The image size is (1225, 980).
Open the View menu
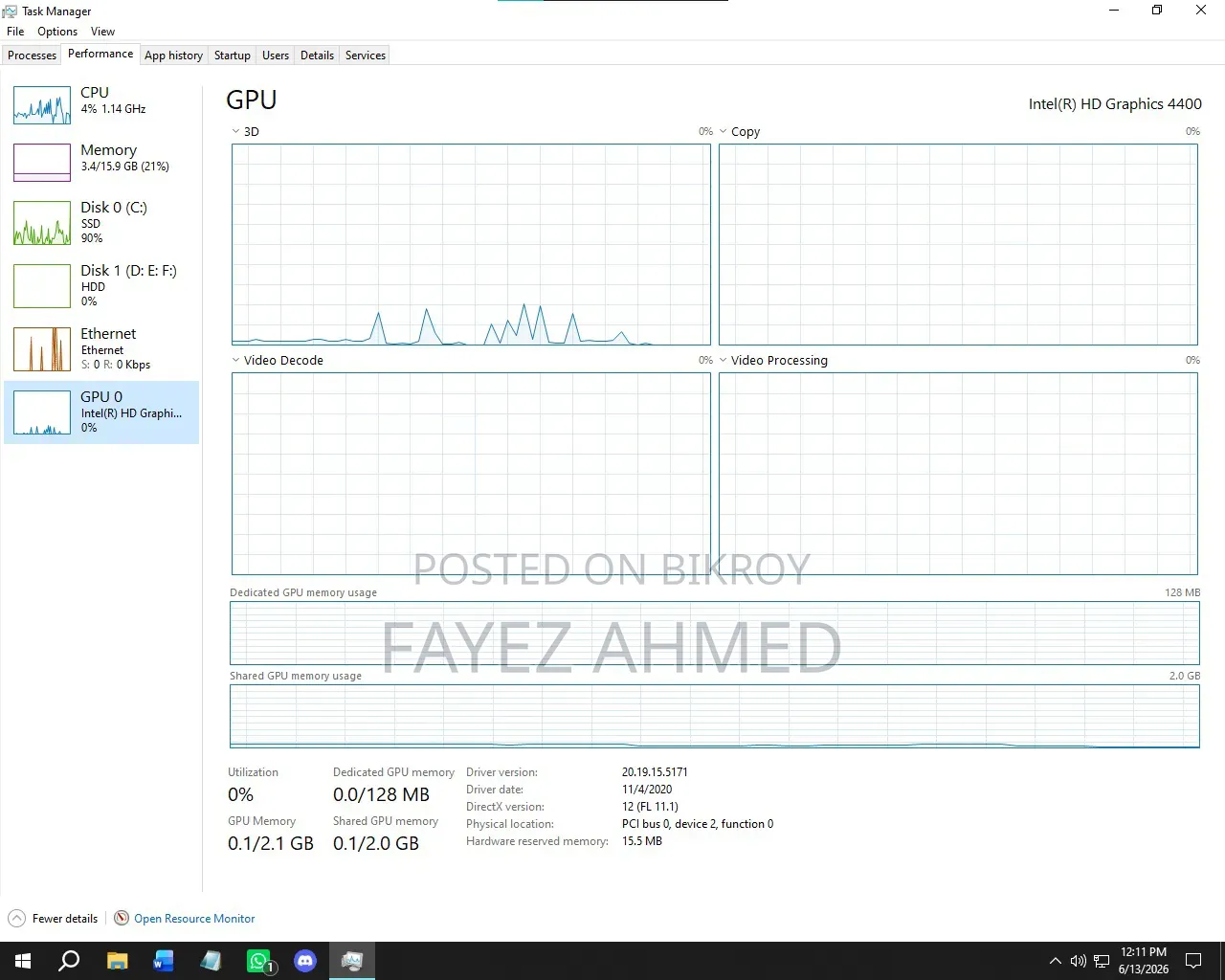pos(102,32)
